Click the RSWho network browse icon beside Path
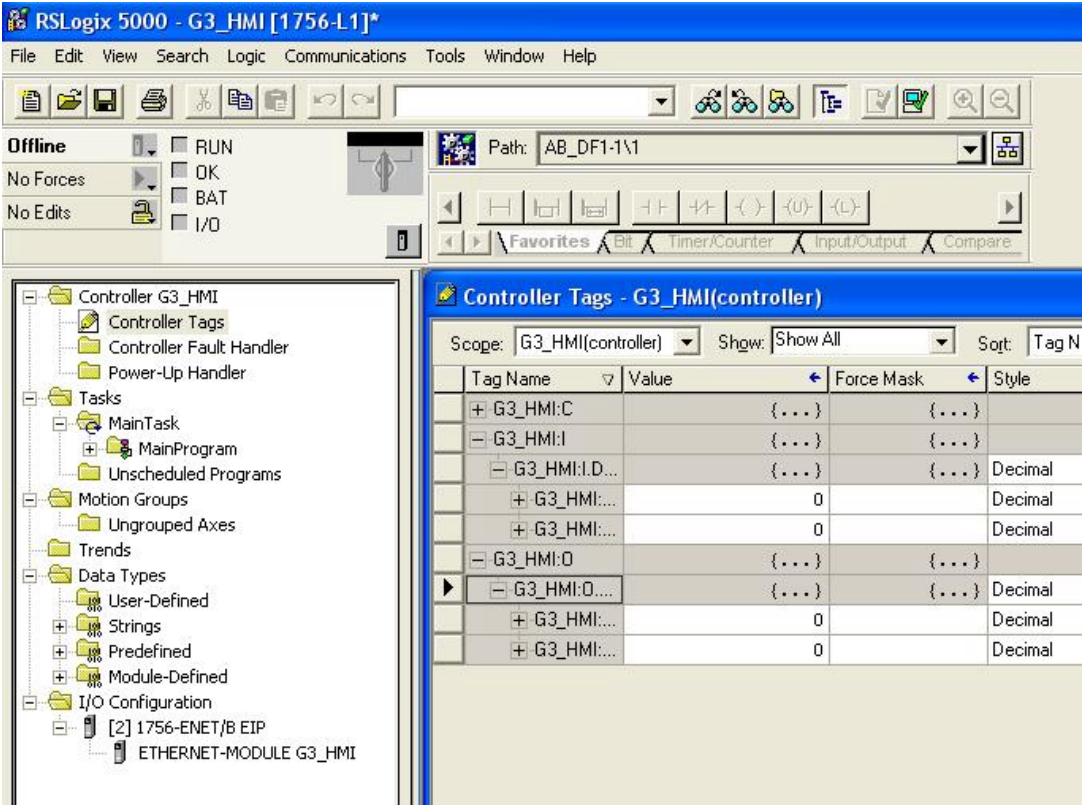Viewport: 1083px width, 806px height. 1007,148
